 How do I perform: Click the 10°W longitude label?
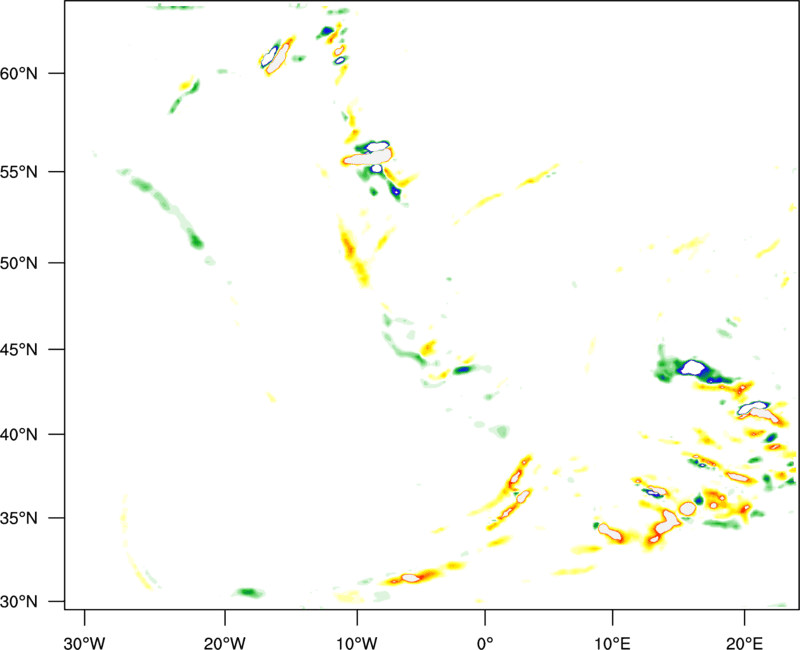point(357,642)
